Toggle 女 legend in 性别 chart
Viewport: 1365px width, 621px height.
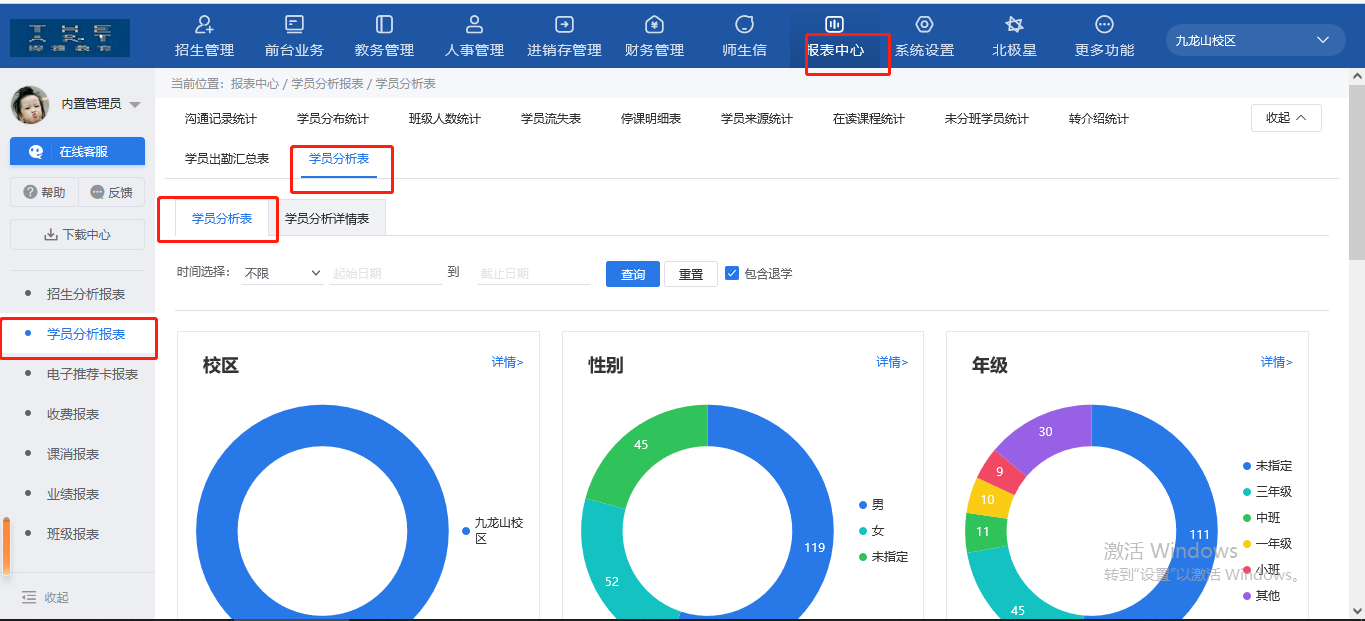click(x=871, y=531)
